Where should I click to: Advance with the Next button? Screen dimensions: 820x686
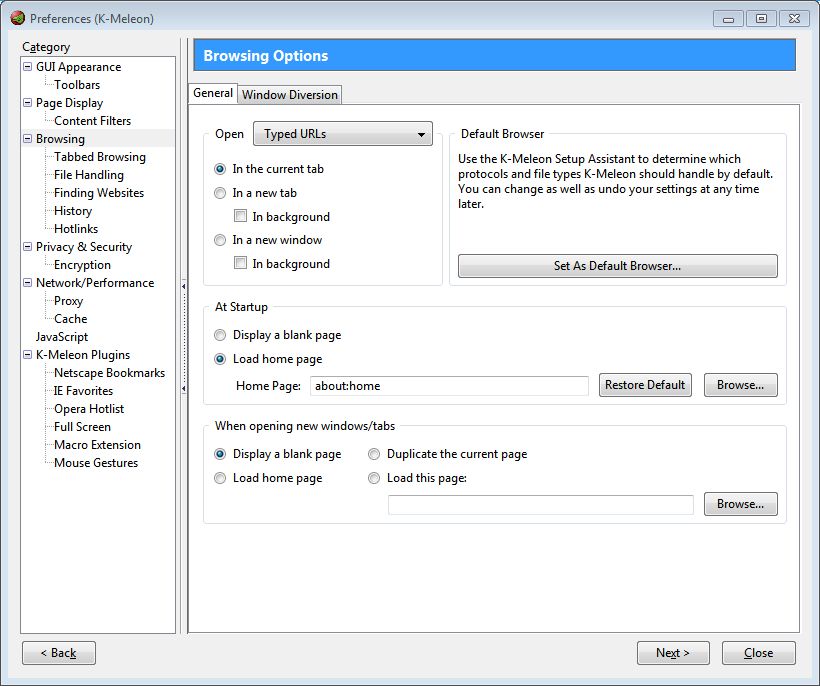pos(673,653)
